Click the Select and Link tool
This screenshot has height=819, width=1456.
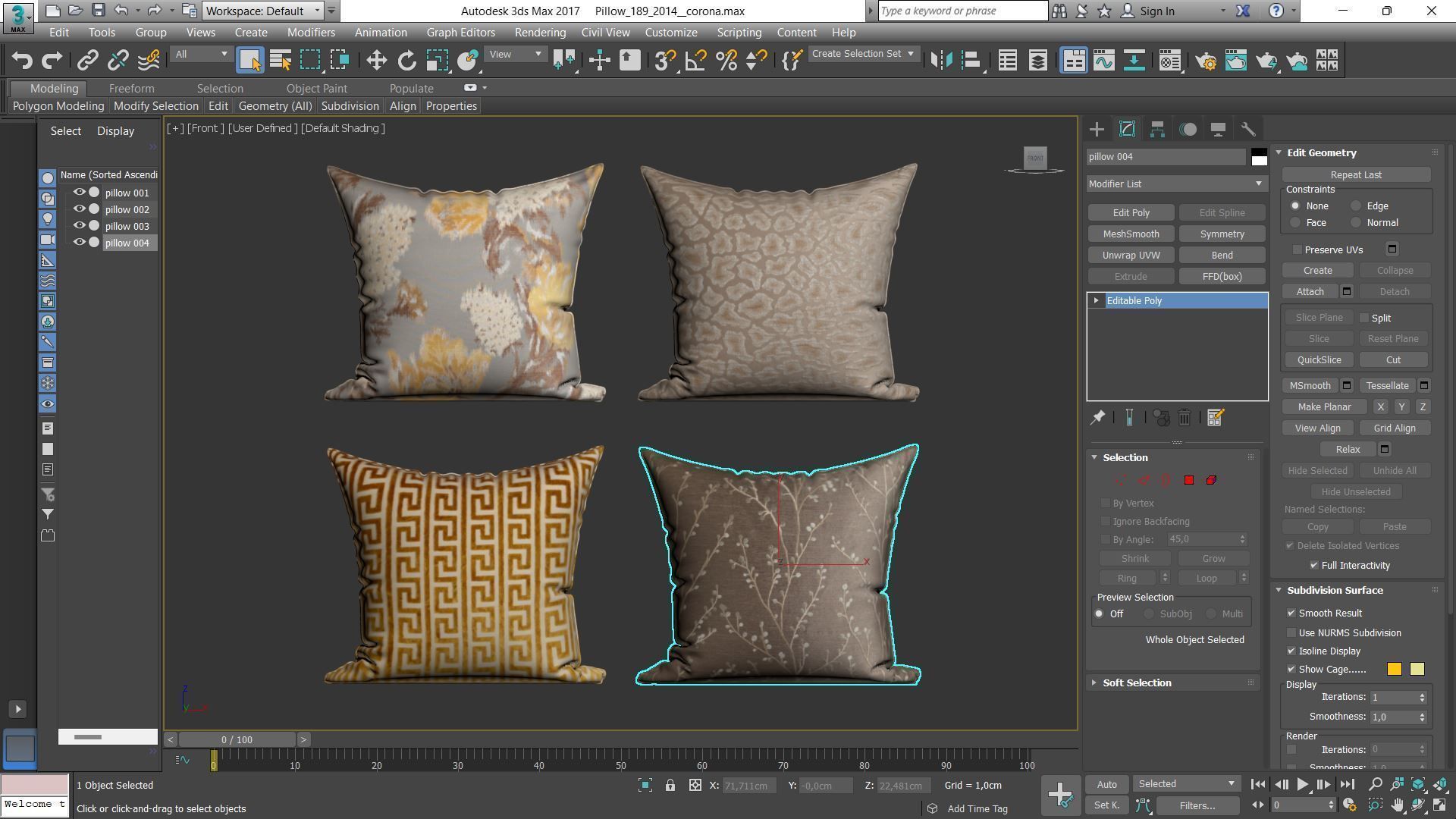[x=87, y=60]
